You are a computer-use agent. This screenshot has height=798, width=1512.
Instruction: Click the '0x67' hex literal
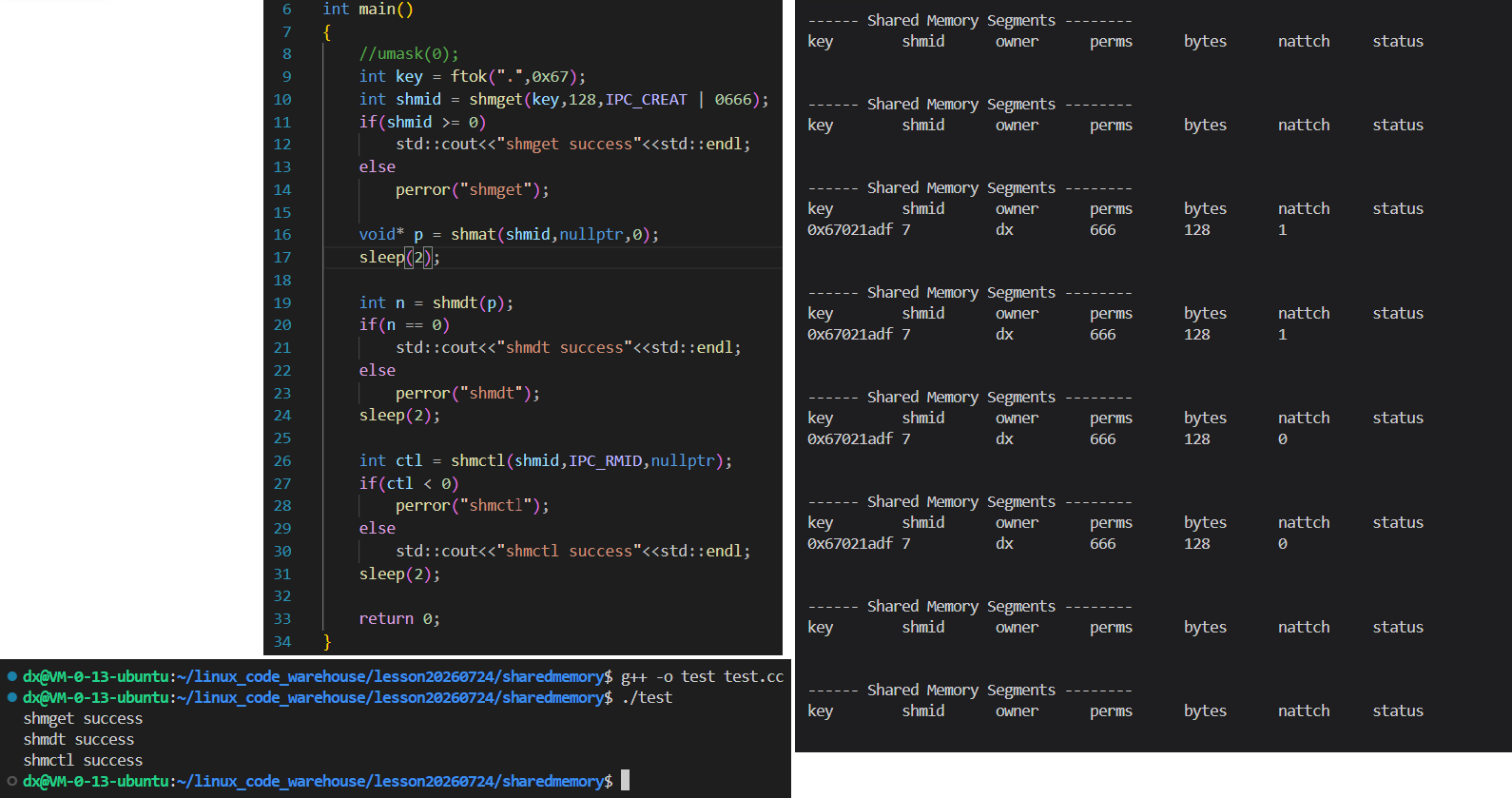tap(550, 76)
